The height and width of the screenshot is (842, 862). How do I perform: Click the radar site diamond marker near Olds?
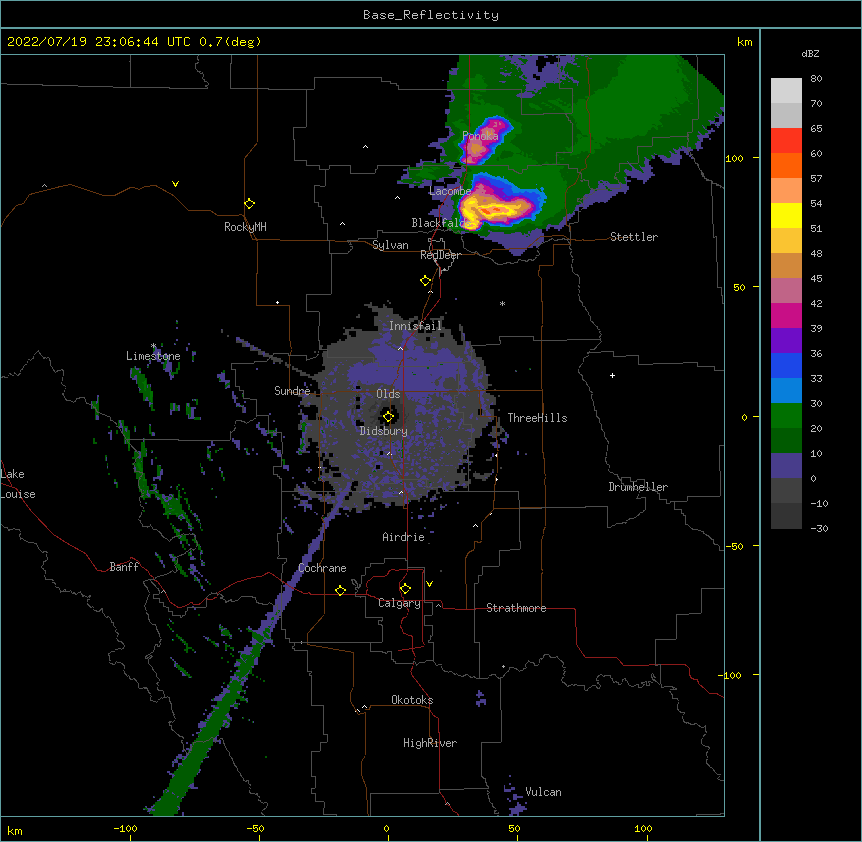click(x=388, y=417)
